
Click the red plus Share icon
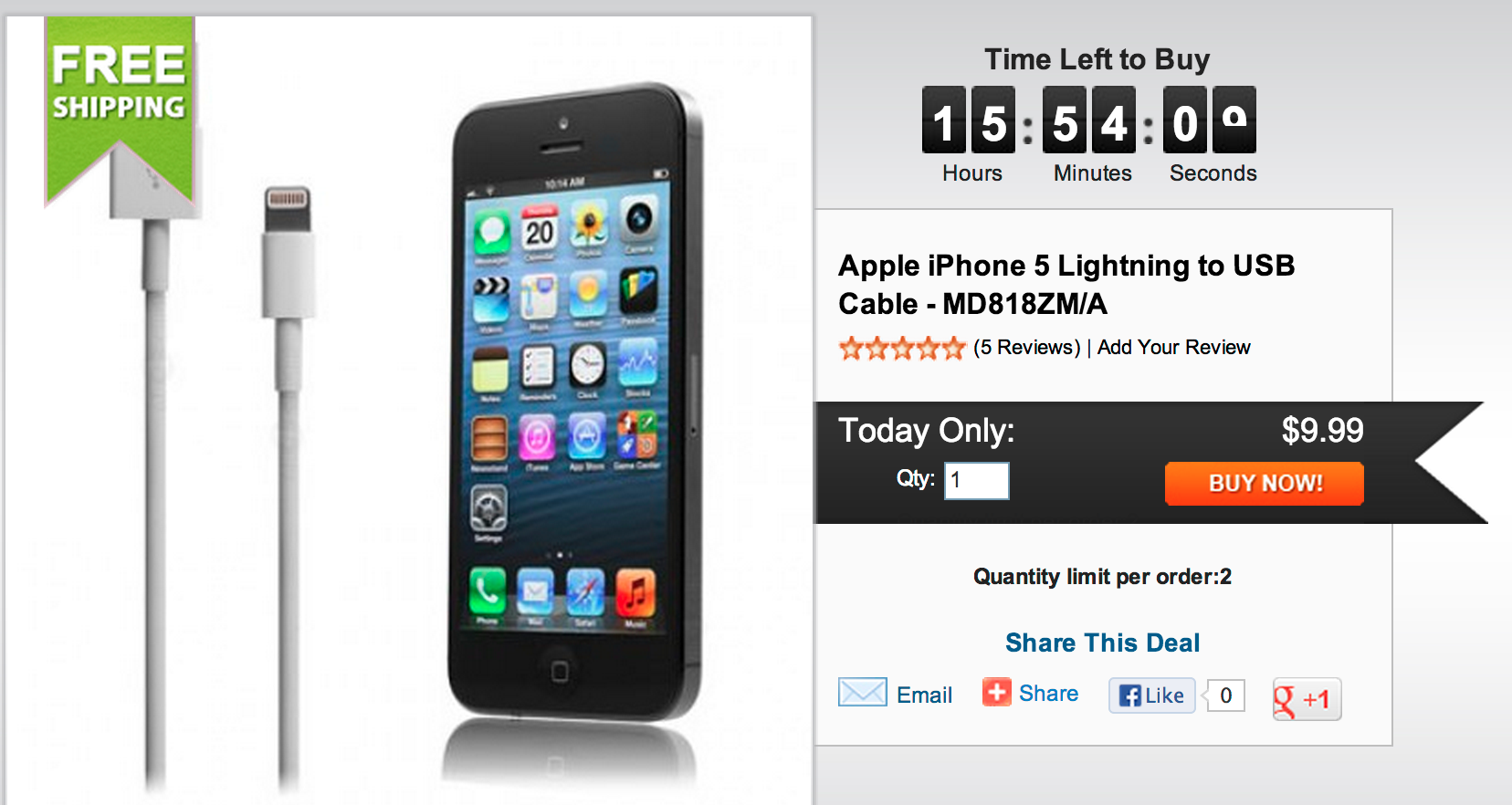pos(996,692)
